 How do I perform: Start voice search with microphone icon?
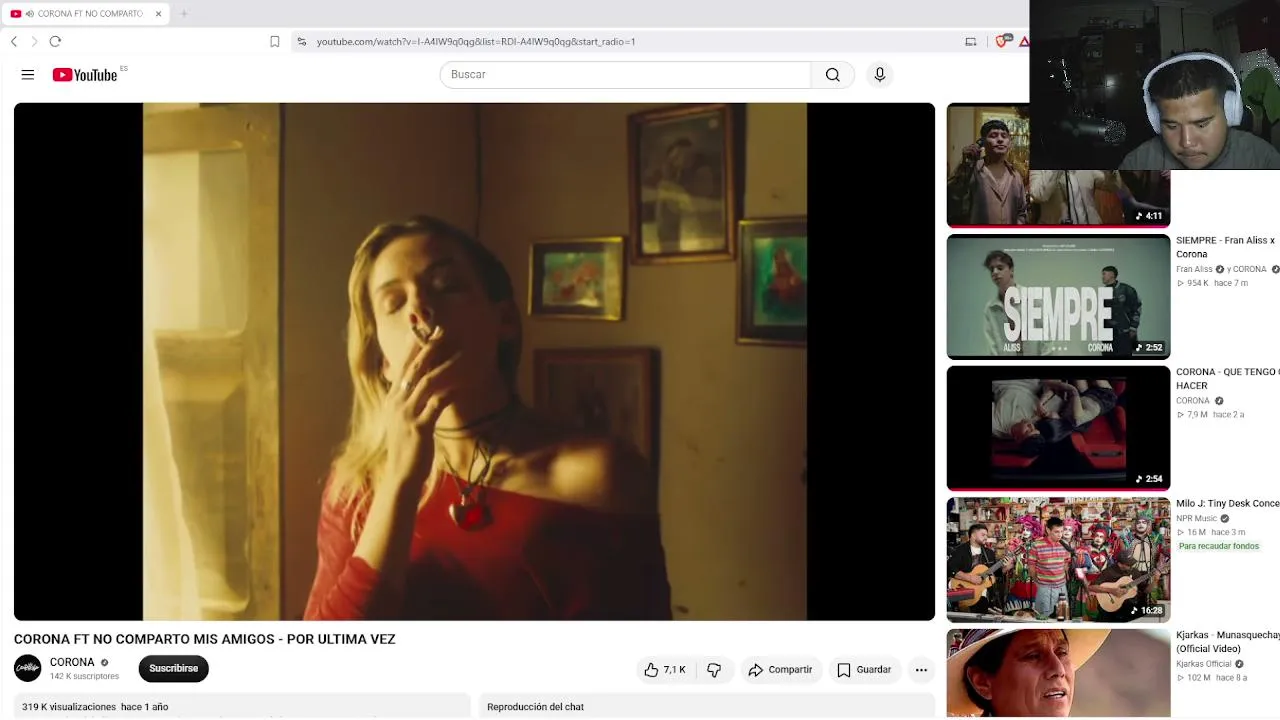[880, 75]
